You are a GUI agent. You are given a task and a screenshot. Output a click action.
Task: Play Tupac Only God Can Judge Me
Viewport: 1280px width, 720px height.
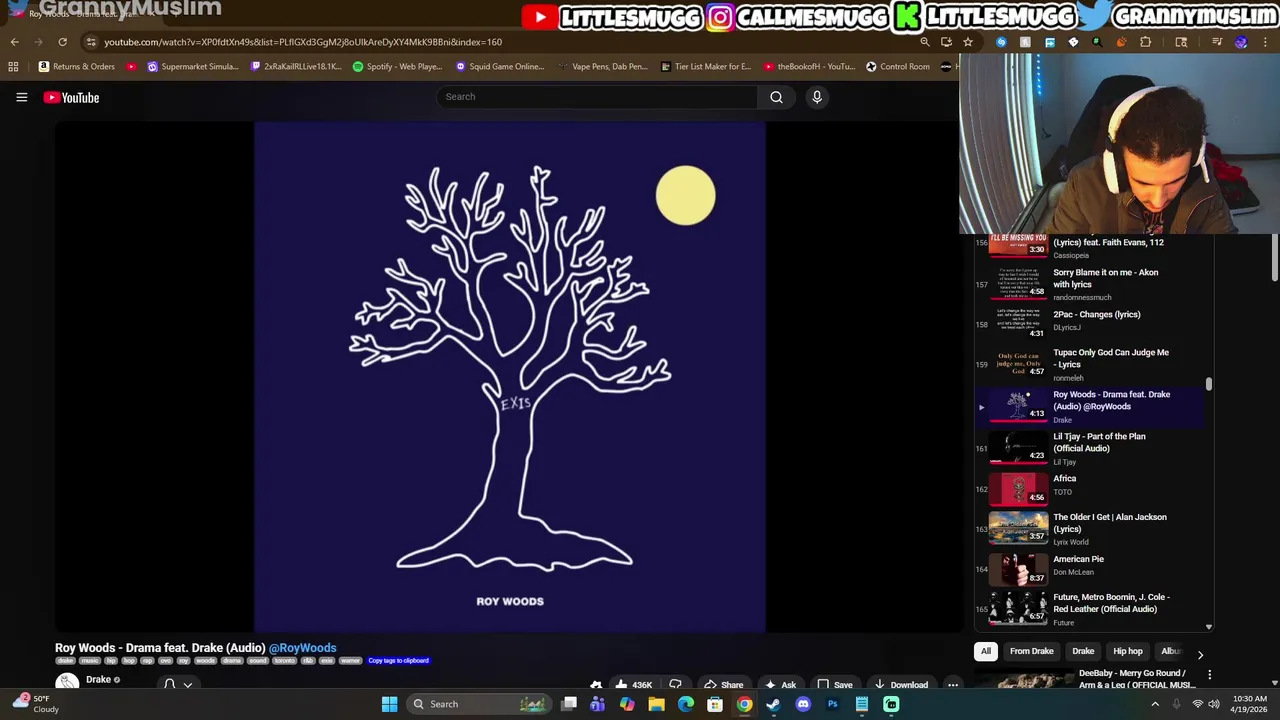click(x=1090, y=364)
